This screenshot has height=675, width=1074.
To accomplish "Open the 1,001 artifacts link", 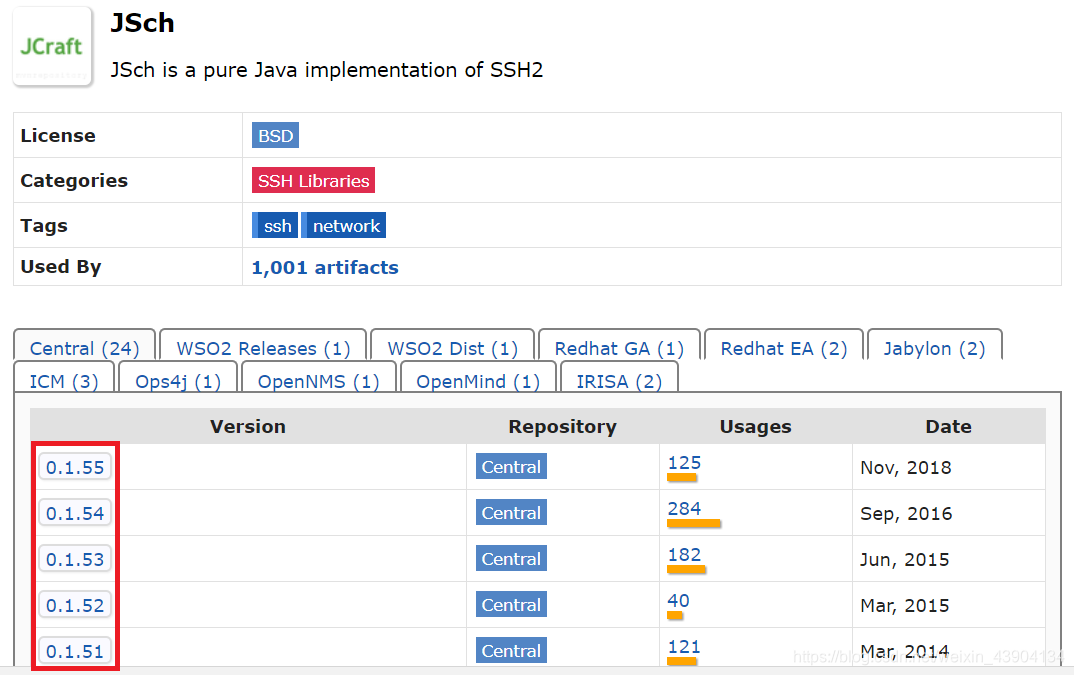I will [x=325, y=267].
